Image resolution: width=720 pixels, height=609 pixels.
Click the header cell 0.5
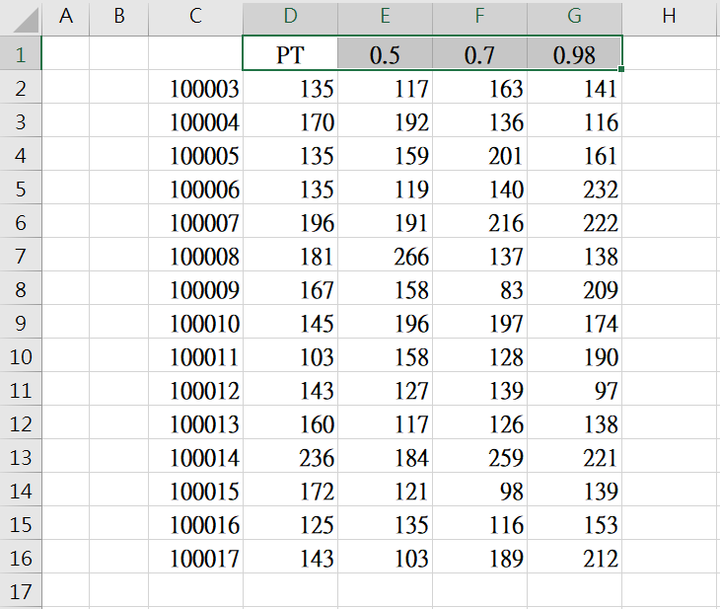click(x=385, y=53)
